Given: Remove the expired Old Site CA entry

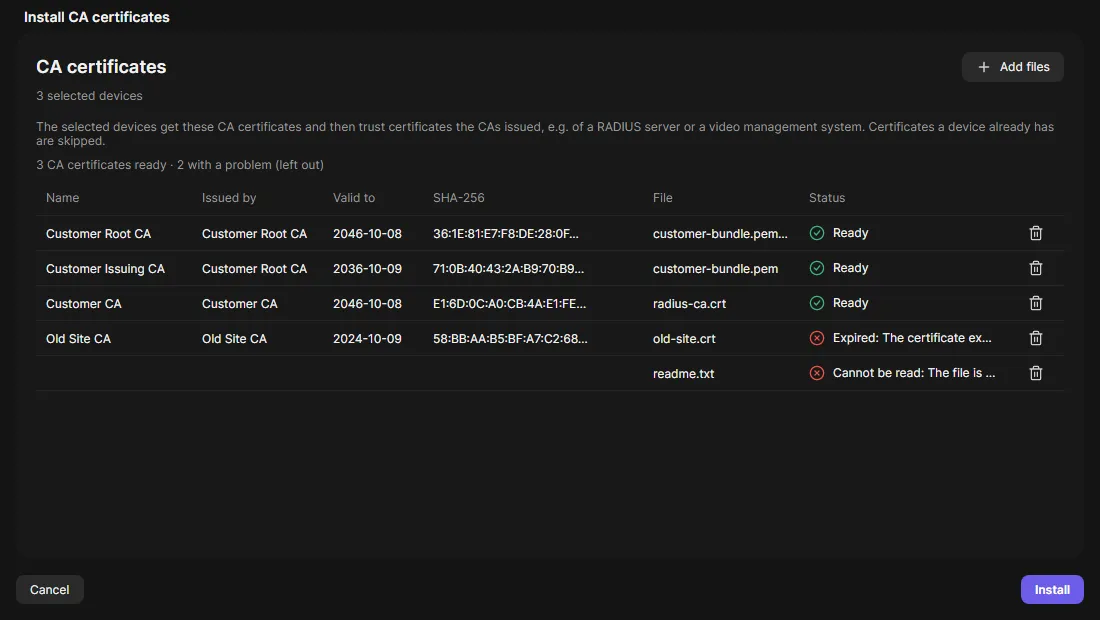Looking at the screenshot, I should (x=1035, y=338).
